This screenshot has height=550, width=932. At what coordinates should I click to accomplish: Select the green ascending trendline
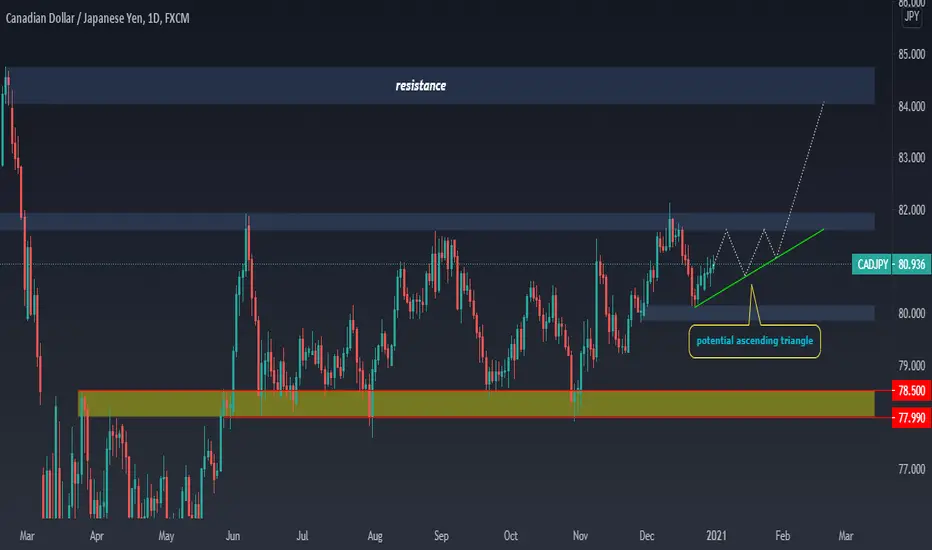click(760, 268)
